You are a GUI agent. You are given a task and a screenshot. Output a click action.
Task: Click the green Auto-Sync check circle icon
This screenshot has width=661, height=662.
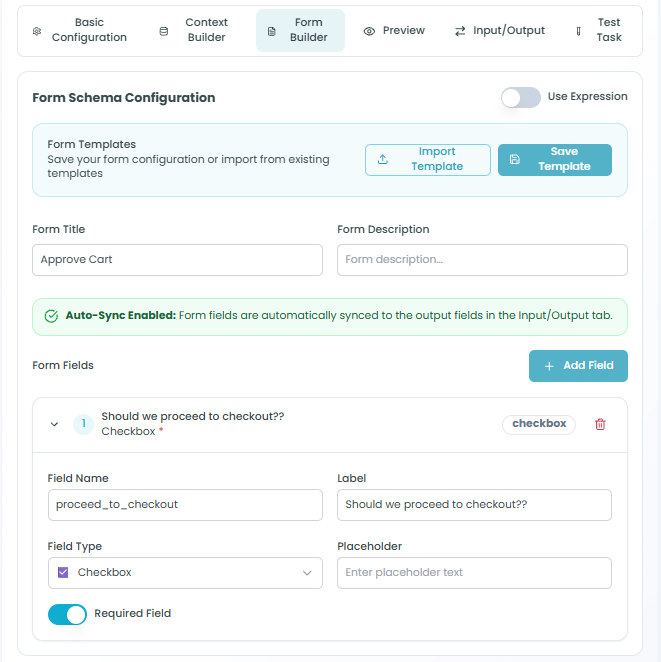coord(51,316)
